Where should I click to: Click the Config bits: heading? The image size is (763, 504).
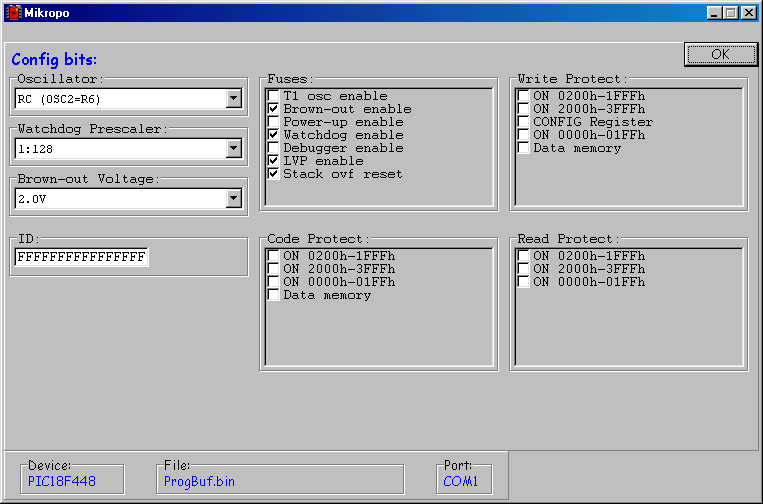point(54,60)
